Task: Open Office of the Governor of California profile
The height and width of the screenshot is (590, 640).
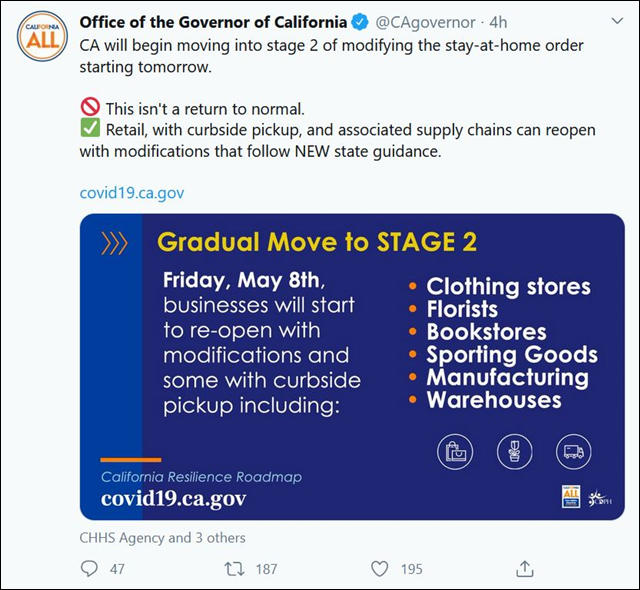Action: click(x=213, y=22)
